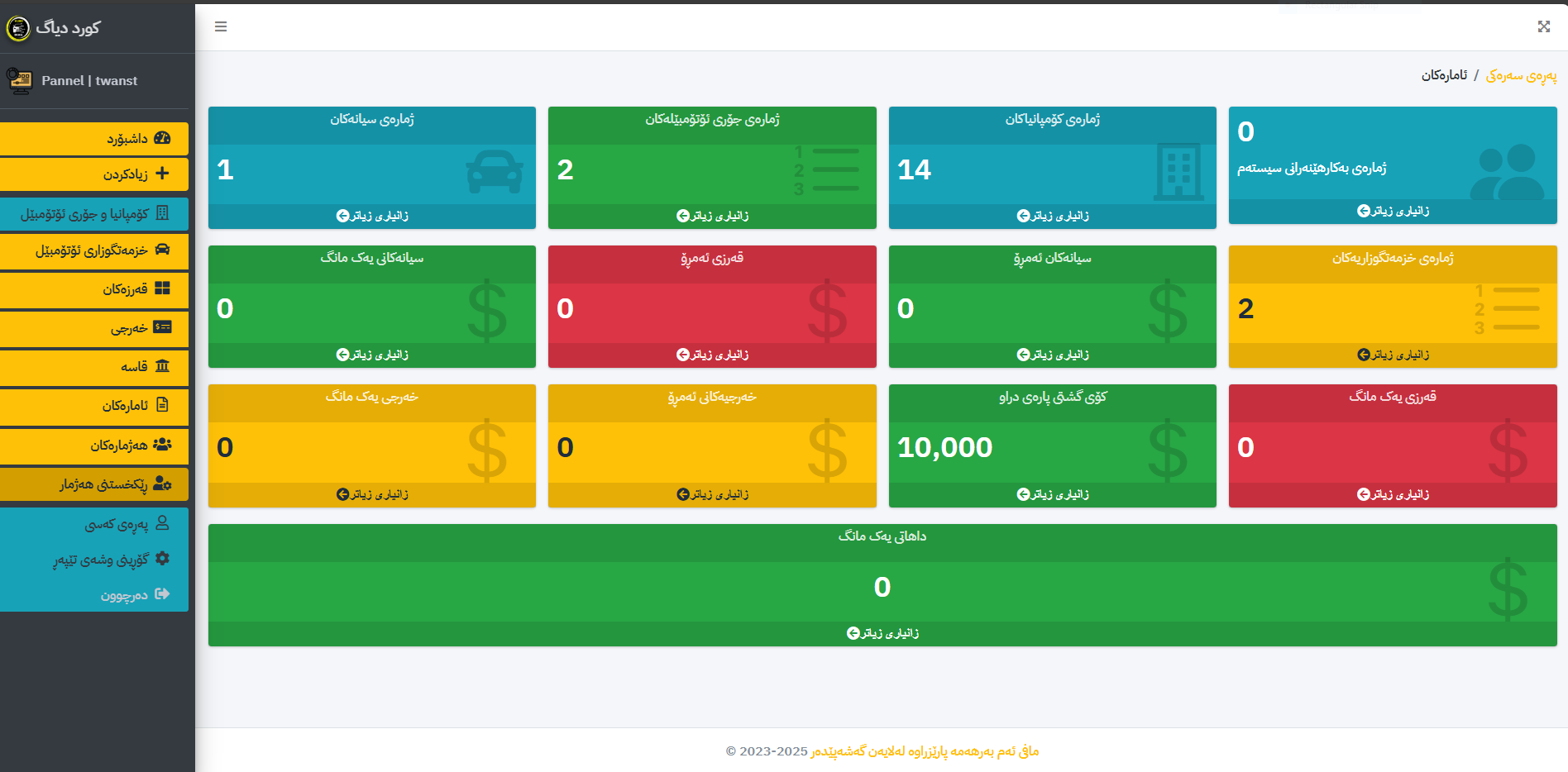Open the کورد دیاگ brand logo
Screen dimensions: 1568x772
pyautogui.click(x=18, y=28)
